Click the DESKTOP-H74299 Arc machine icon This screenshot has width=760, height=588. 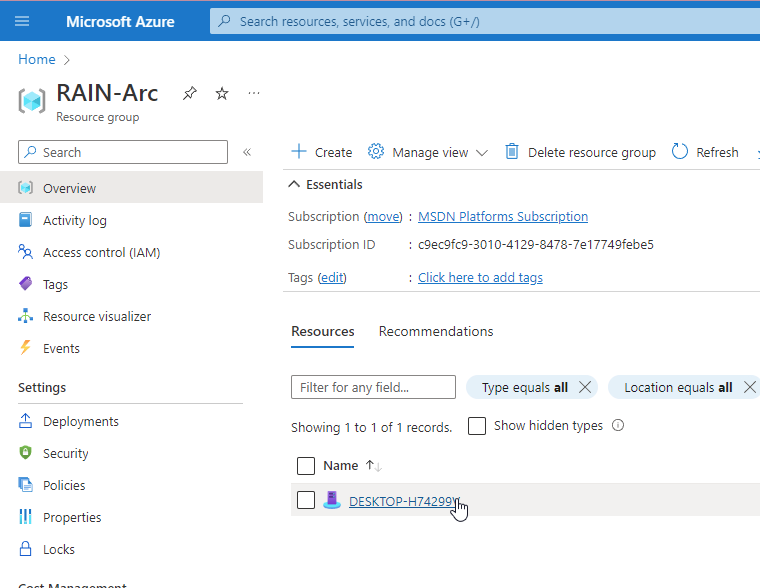coord(332,499)
